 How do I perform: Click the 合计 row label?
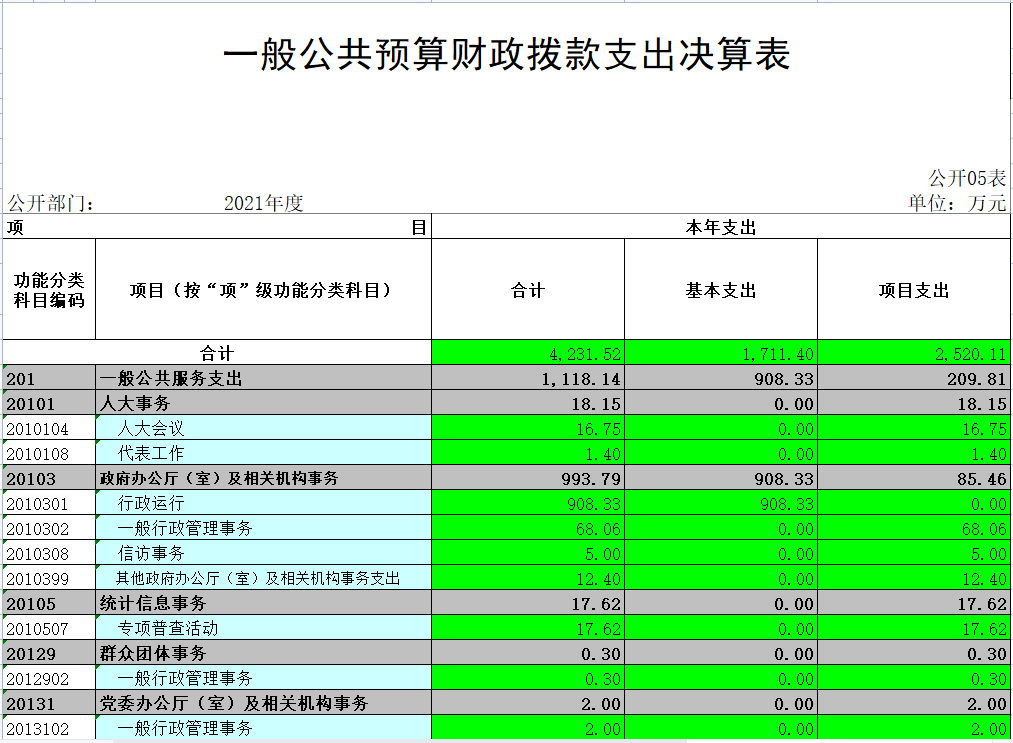[217, 353]
